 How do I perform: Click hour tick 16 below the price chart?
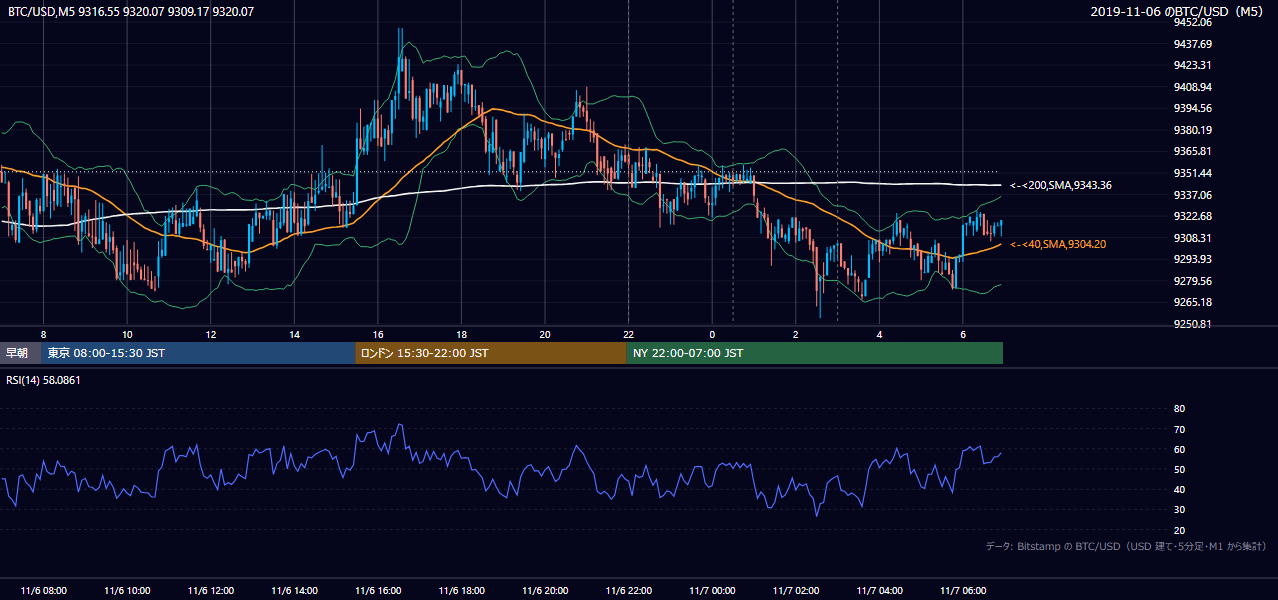(378, 334)
